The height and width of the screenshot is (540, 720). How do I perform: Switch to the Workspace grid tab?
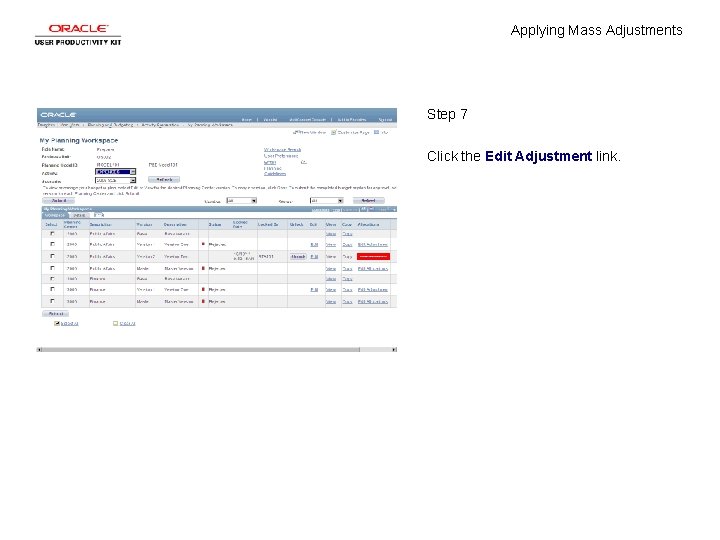pyautogui.click(x=55, y=215)
